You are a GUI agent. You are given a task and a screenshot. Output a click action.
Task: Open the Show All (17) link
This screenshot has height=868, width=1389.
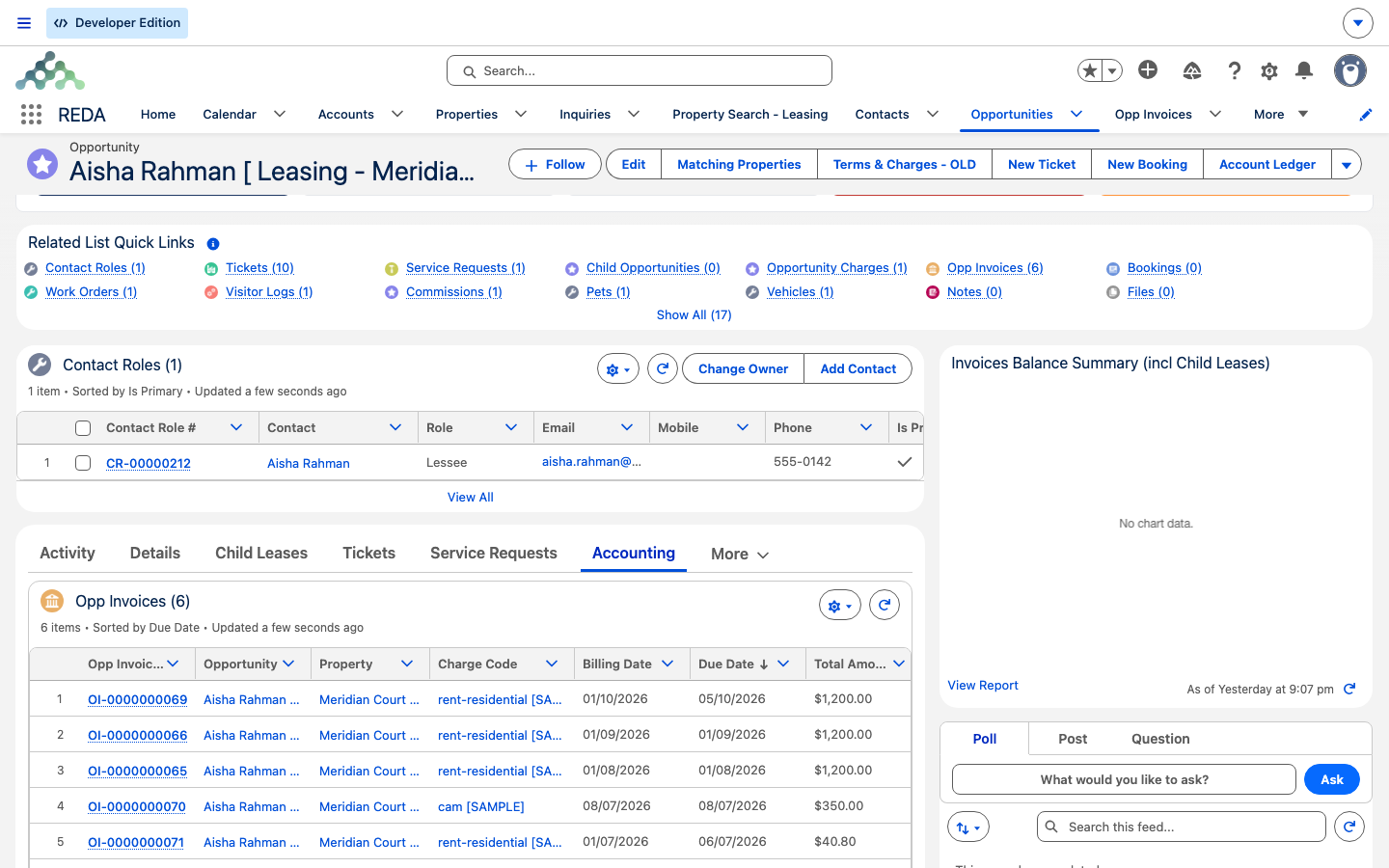click(x=694, y=315)
